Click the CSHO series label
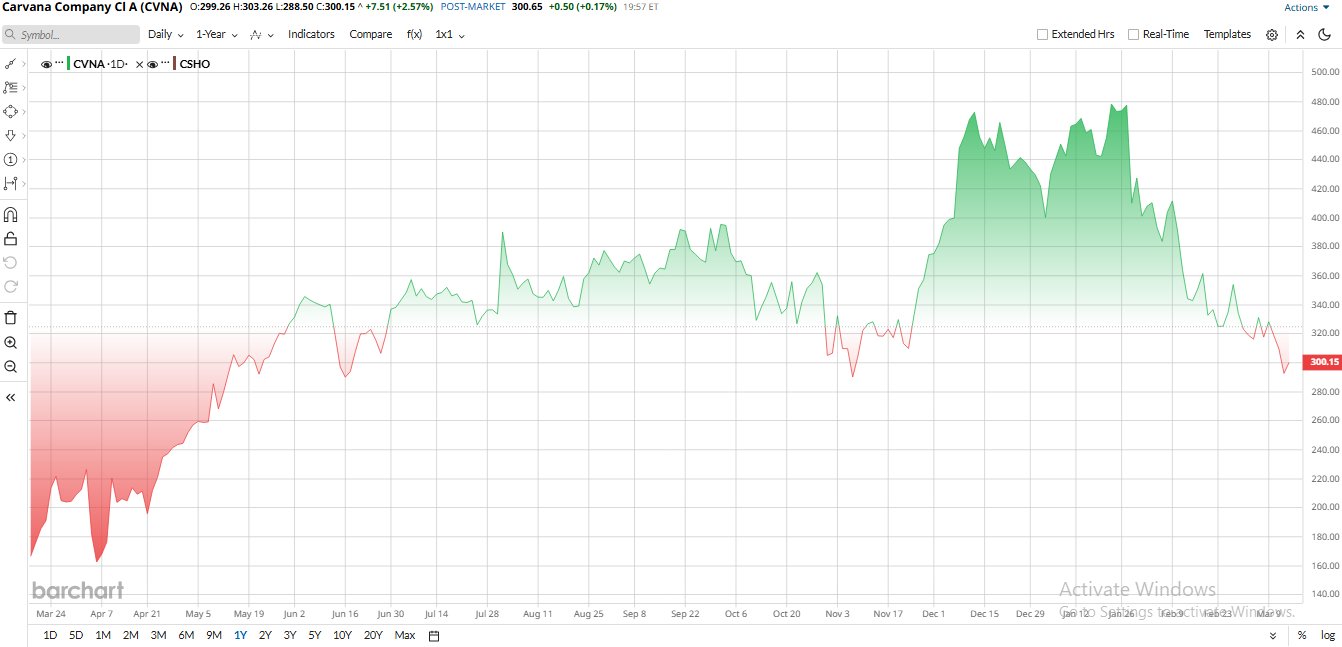 coord(195,64)
